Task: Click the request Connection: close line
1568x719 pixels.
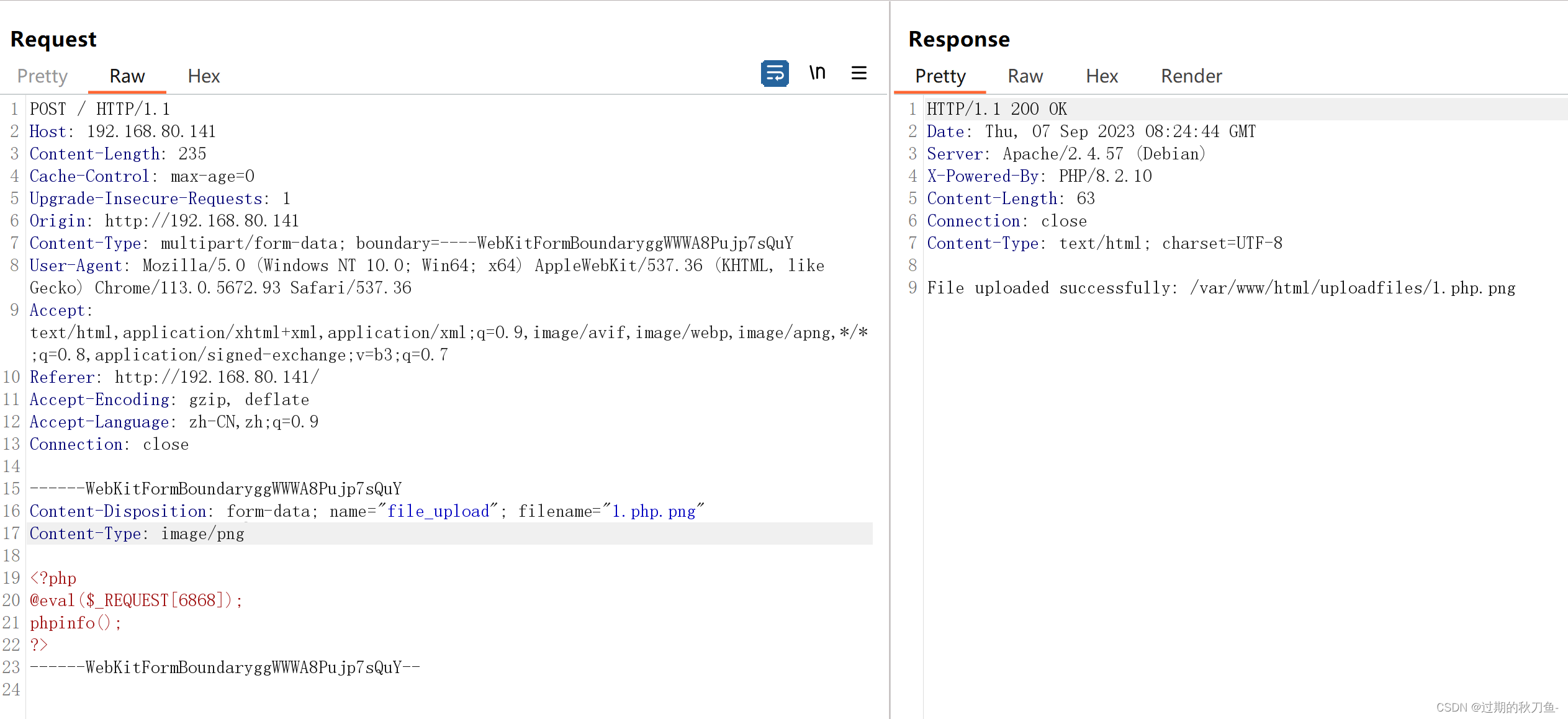Action: click(109, 444)
